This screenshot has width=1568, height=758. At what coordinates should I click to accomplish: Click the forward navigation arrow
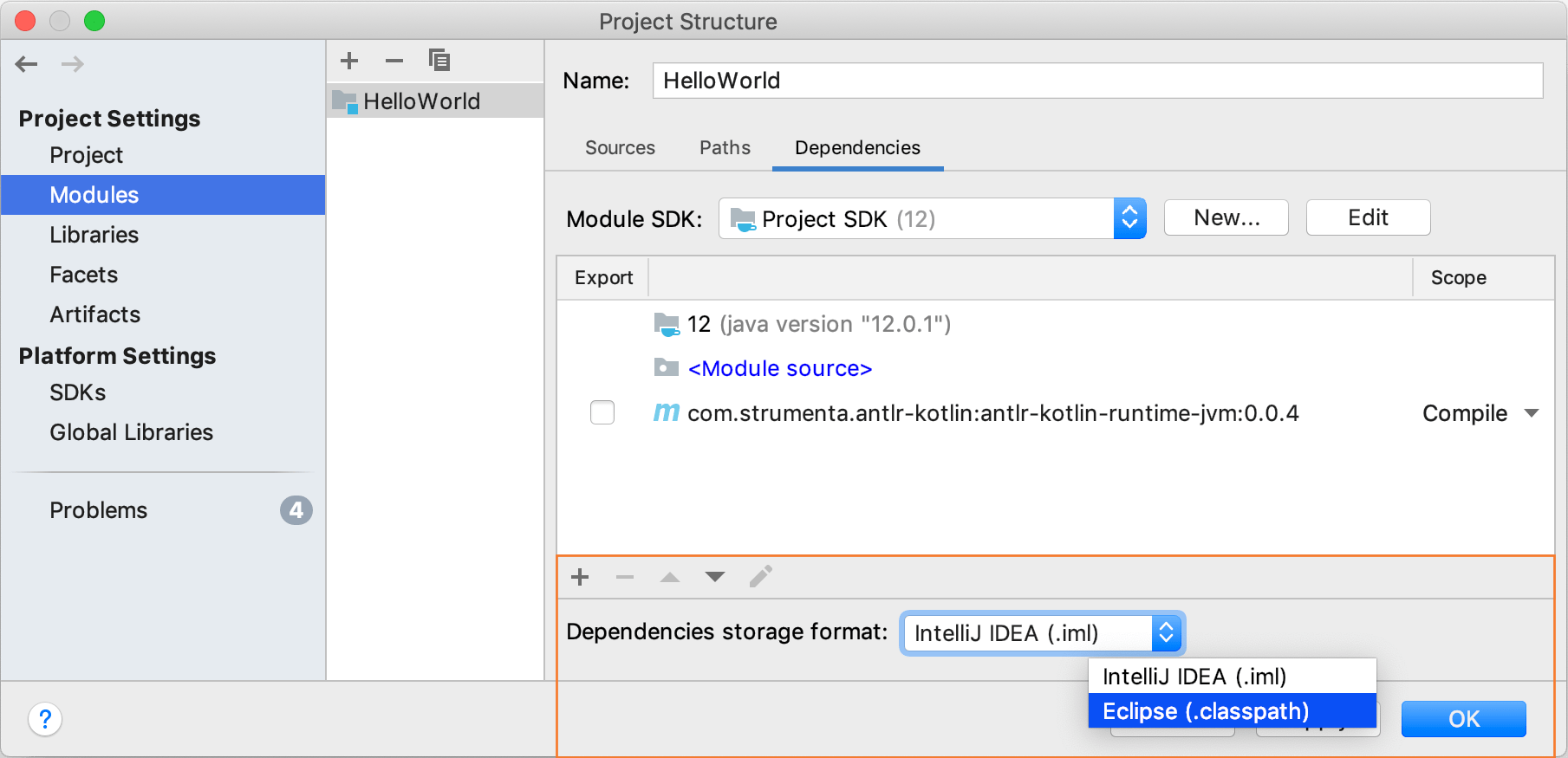[73, 64]
